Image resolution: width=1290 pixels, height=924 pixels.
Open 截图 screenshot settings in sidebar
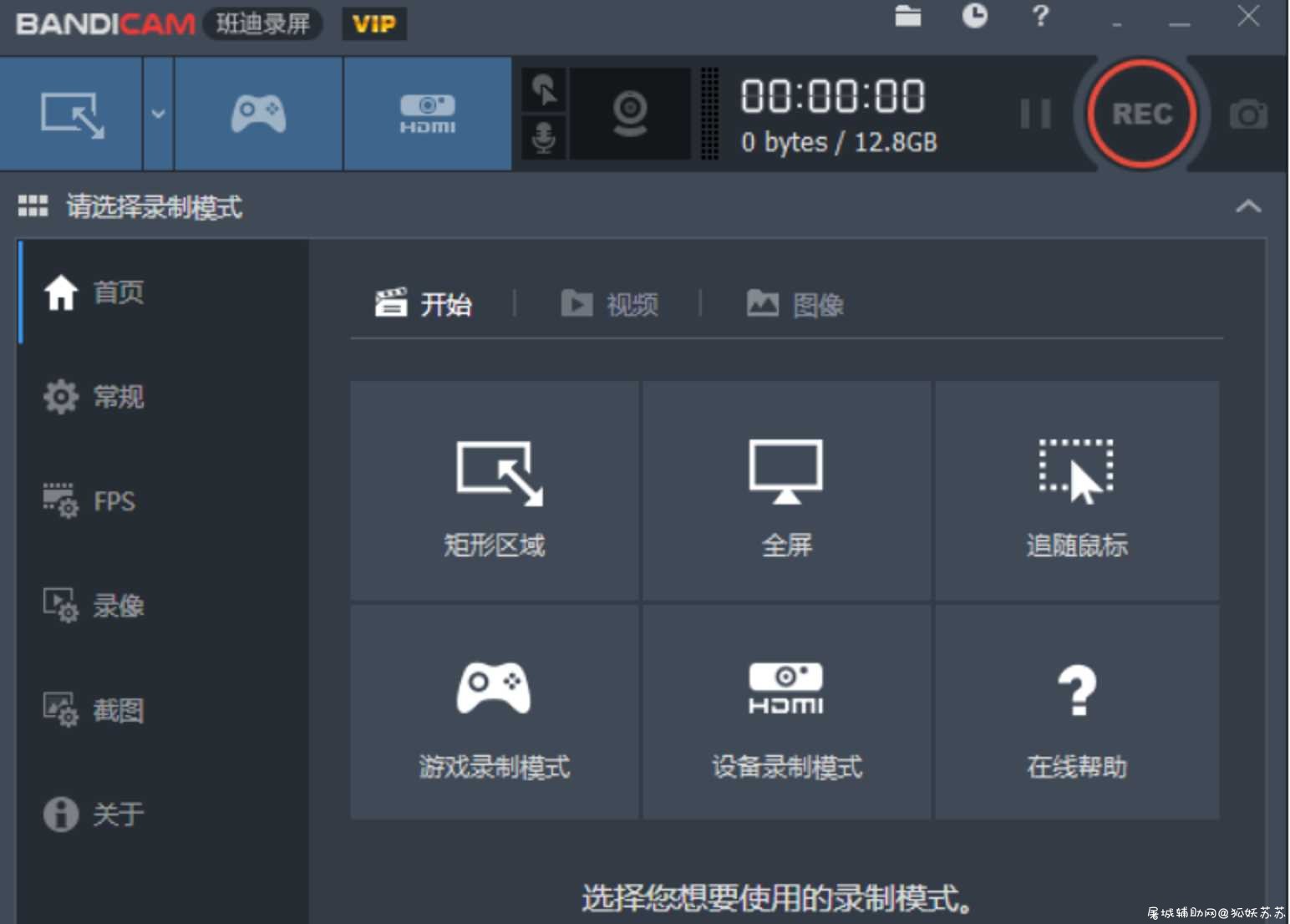[x=163, y=709]
